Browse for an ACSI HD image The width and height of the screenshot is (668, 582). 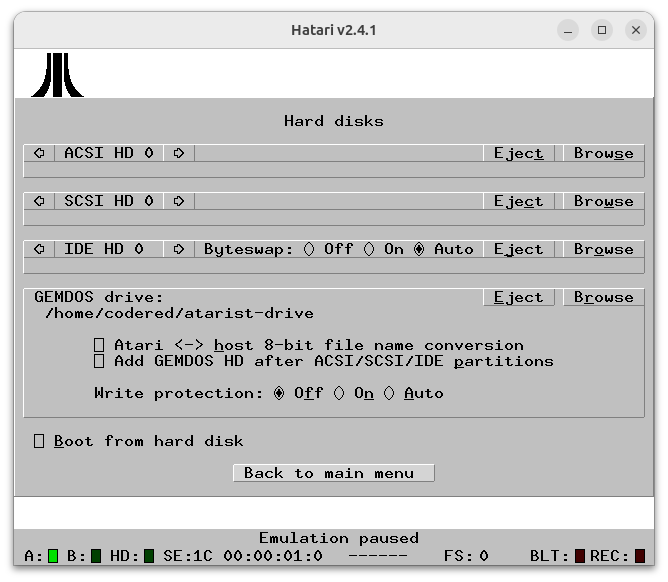(604, 153)
